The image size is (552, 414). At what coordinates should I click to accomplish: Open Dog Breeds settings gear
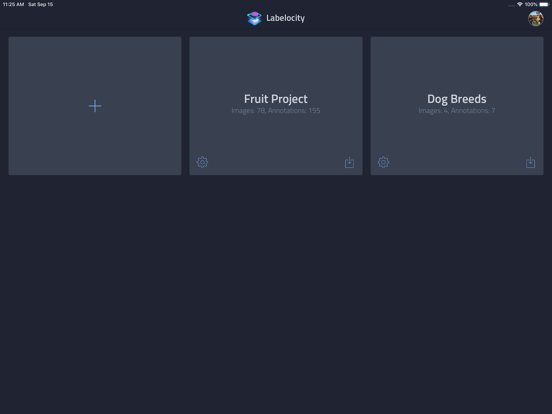pyautogui.click(x=383, y=162)
